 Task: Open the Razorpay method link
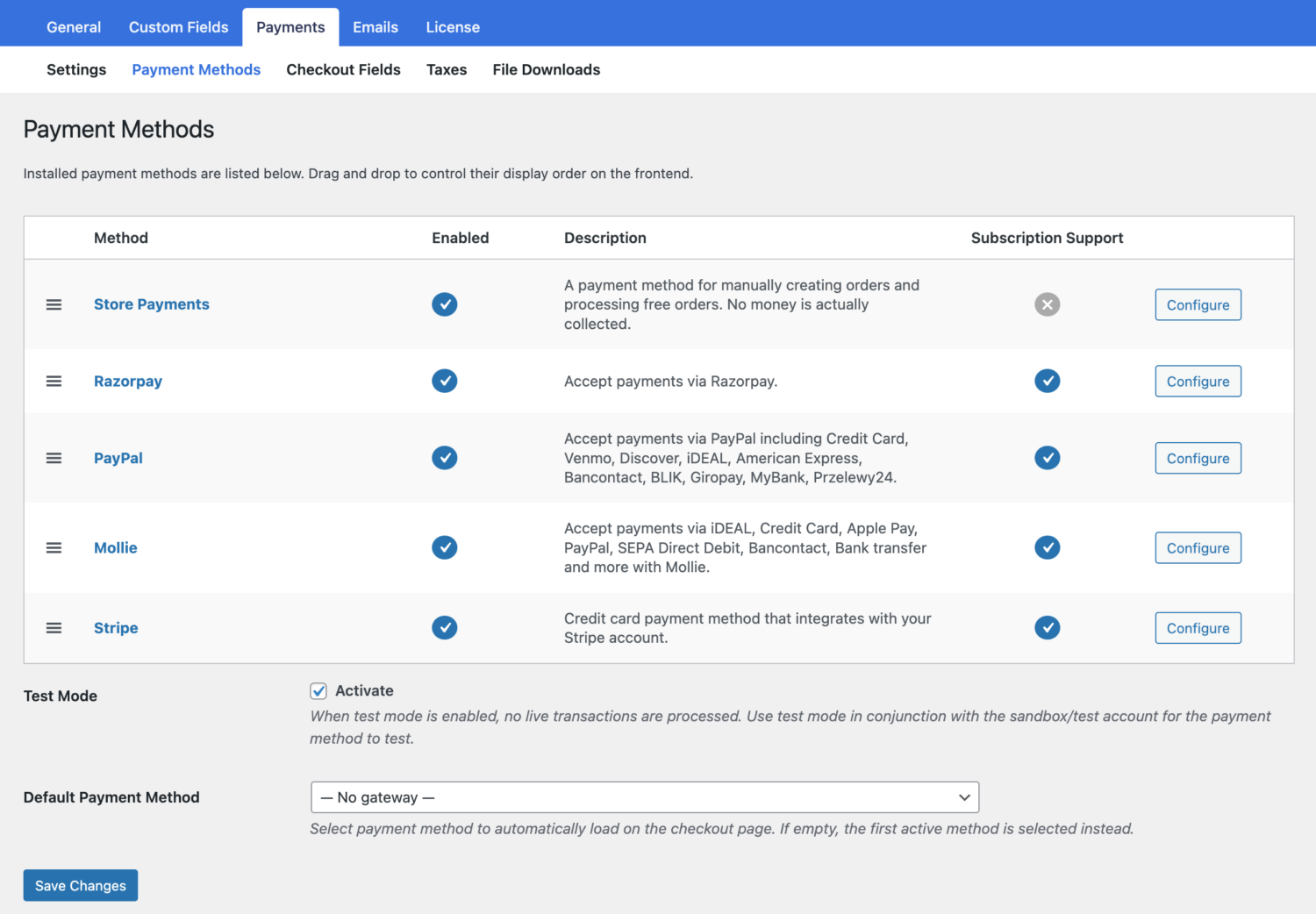pyautogui.click(x=128, y=381)
